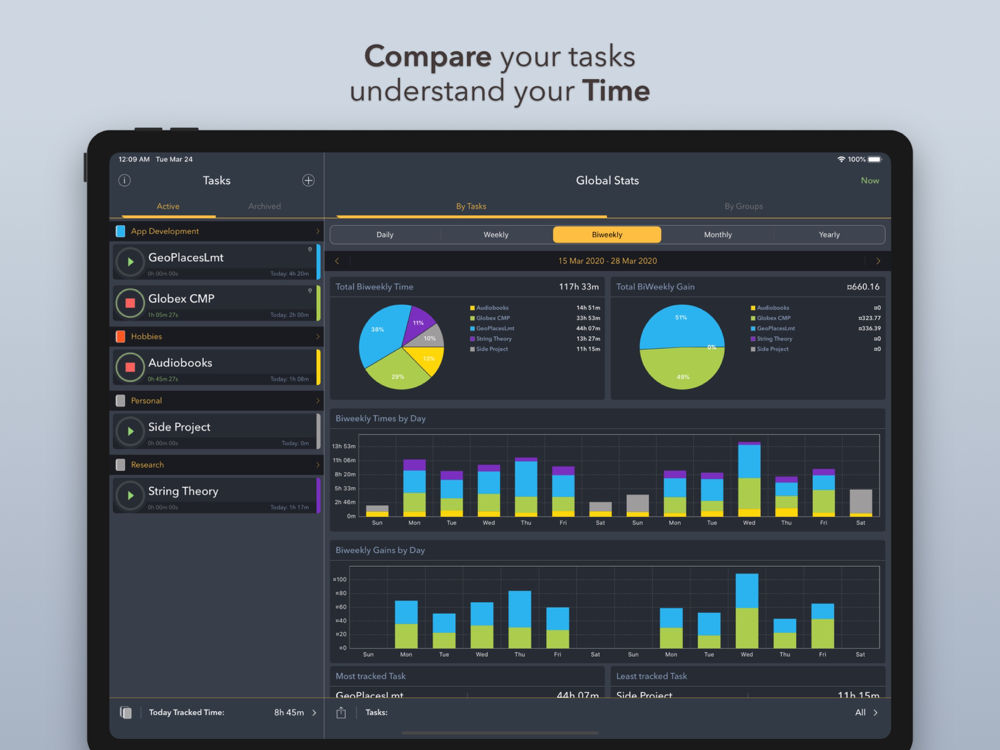Stop the Globex CMP running timer
This screenshot has height=750, width=1000.
pyautogui.click(x=130, y=303)
